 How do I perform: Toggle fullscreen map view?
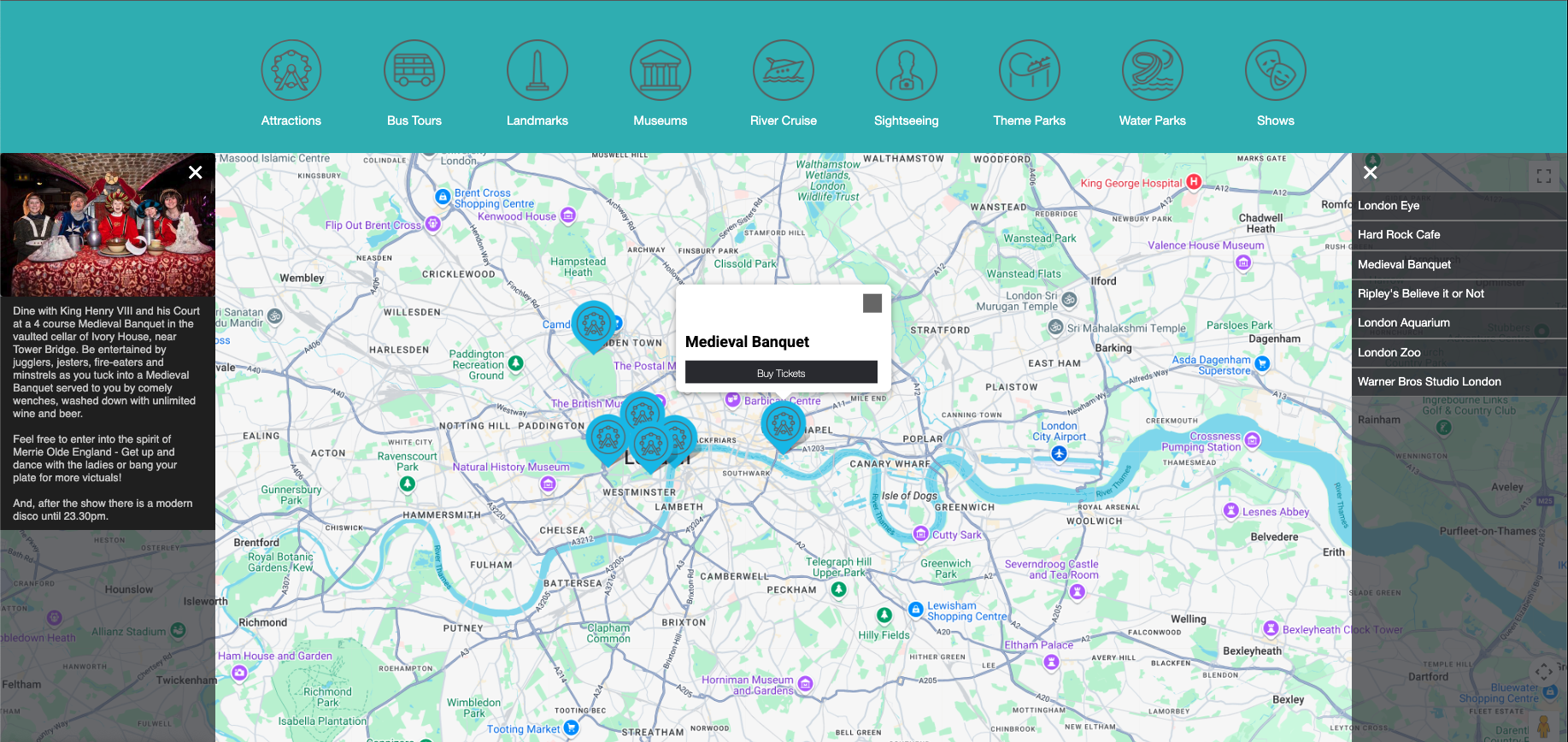pos(1544,176)
